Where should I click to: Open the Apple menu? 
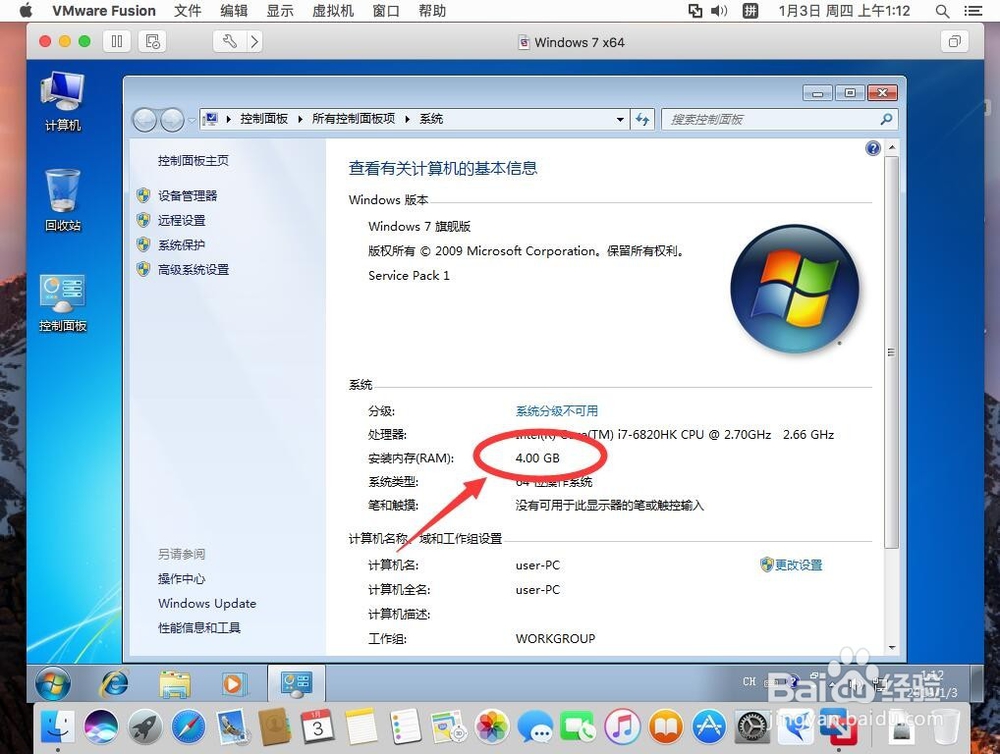pos(26,11)
